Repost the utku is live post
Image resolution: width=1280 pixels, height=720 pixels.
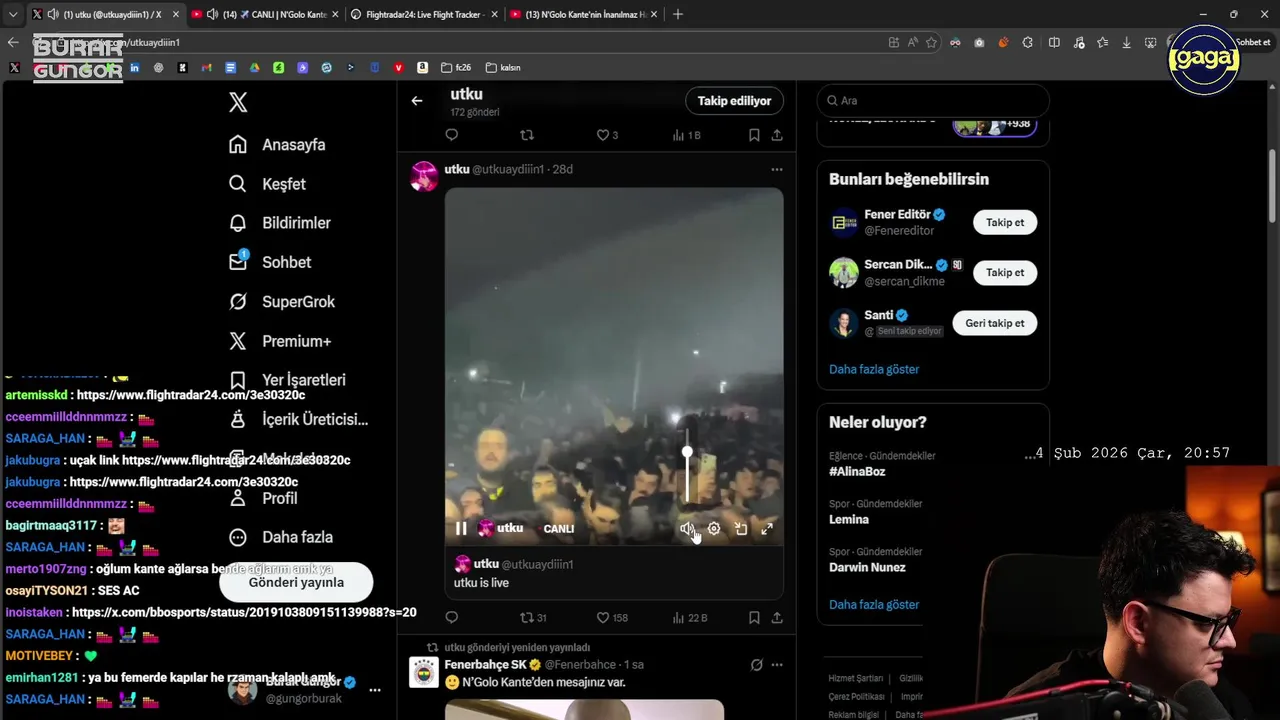tap(533, 618)
